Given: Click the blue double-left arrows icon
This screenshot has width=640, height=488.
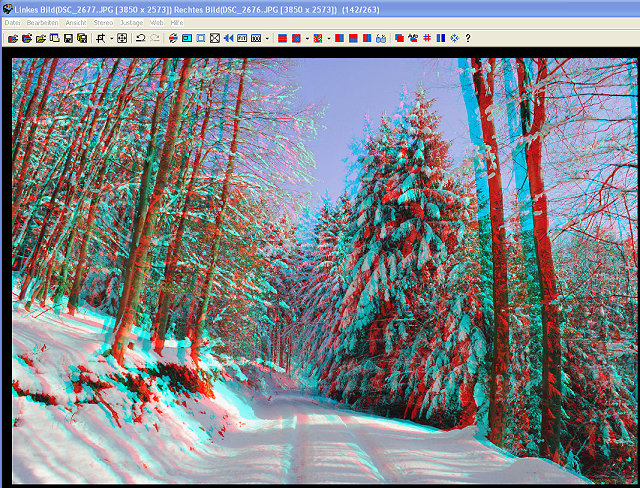Looking at the screenshot, I should [228, 38].
